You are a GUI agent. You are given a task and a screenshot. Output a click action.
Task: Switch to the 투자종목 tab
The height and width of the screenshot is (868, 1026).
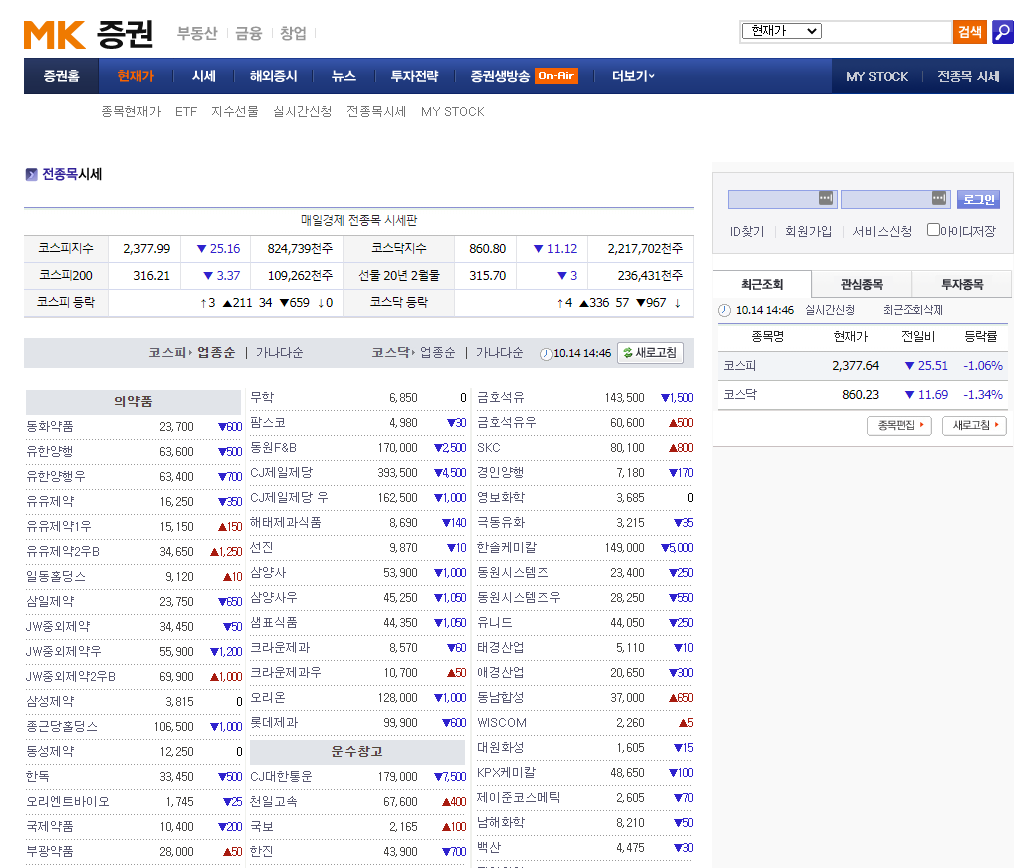click(962, 285)
